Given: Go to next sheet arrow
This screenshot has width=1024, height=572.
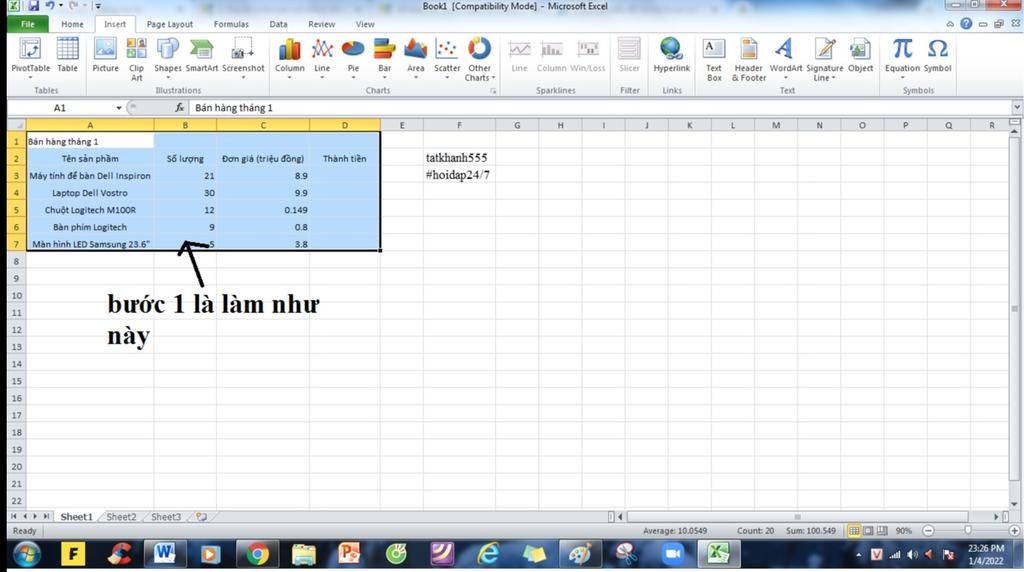Looking at the screenshot, I should tap(35, 516).
